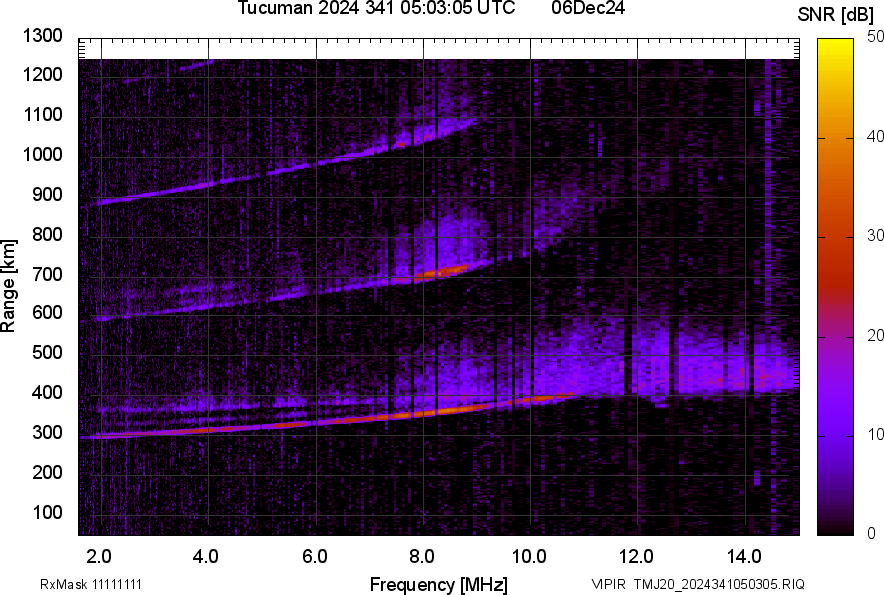
Task: Click the file name 'TMJ20_2024341050305.RIQ'
Action: coord(719,584)
